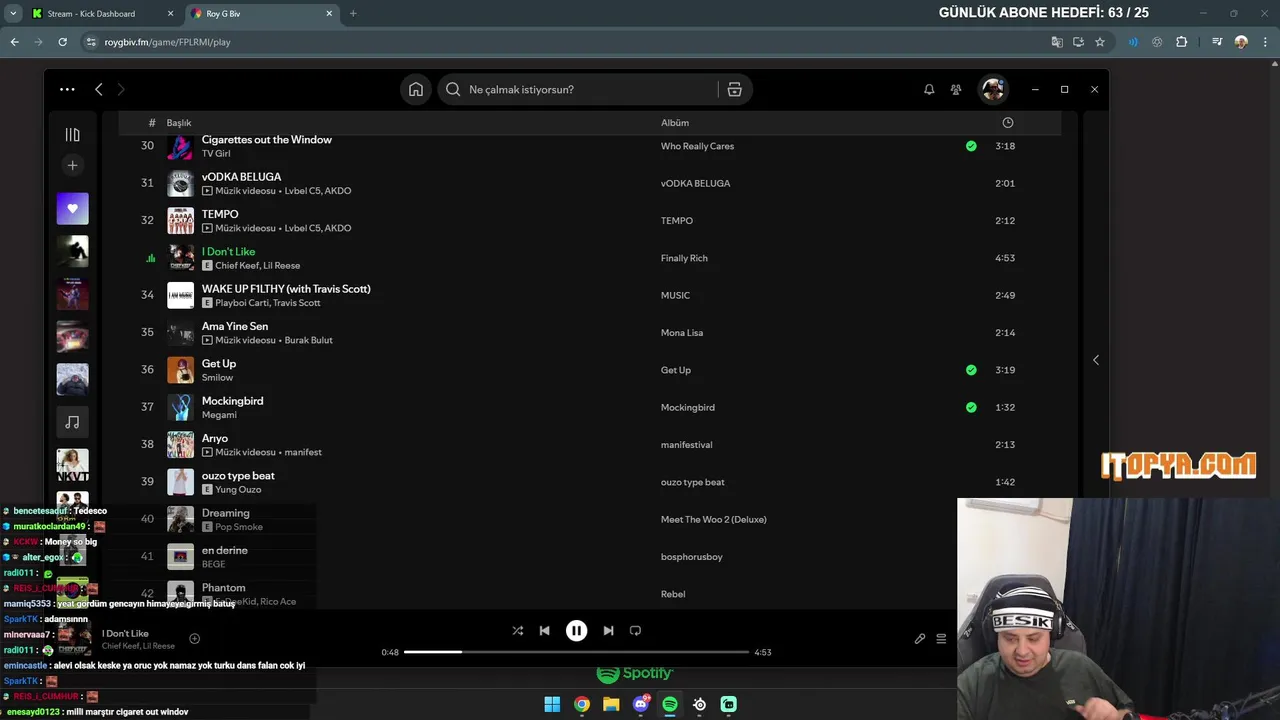Open album link manifestival
Screen dimensions: 1280x720
click(x=686, y=445)
